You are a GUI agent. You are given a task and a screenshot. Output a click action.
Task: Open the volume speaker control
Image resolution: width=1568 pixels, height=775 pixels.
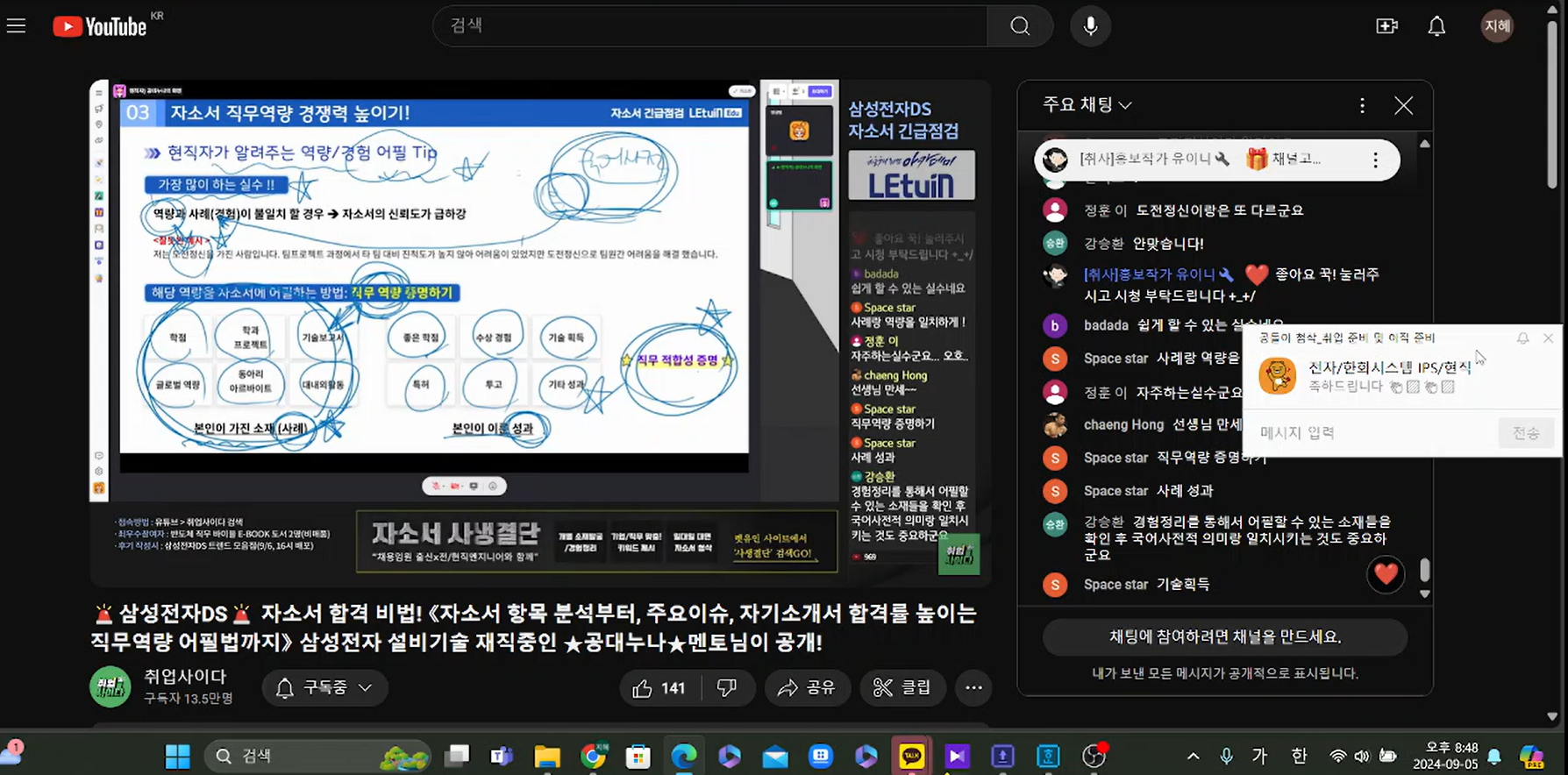1362,756
